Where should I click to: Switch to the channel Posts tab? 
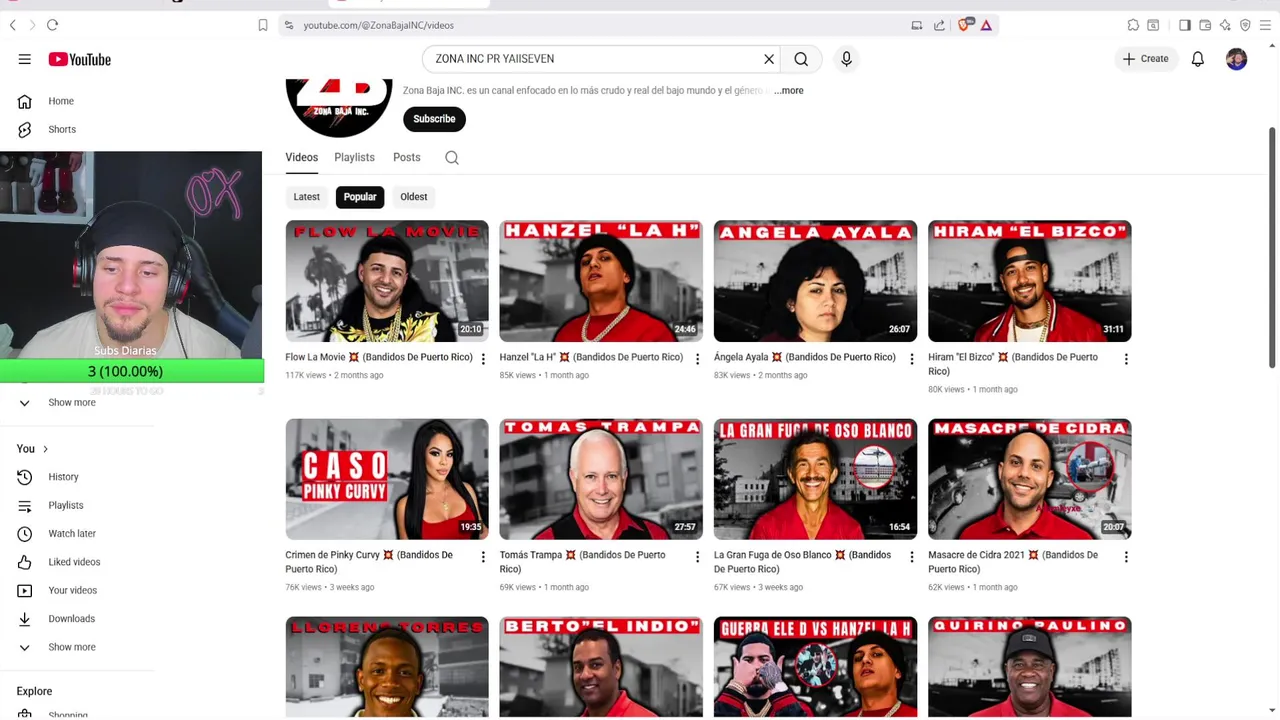tap(406, 157)
